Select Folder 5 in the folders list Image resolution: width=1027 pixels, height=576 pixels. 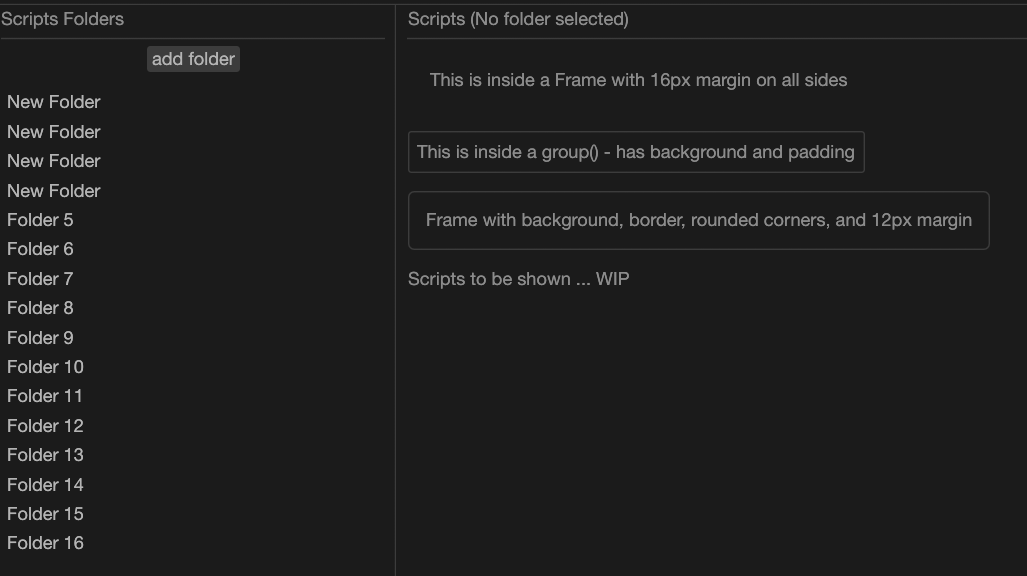[40, 220]
